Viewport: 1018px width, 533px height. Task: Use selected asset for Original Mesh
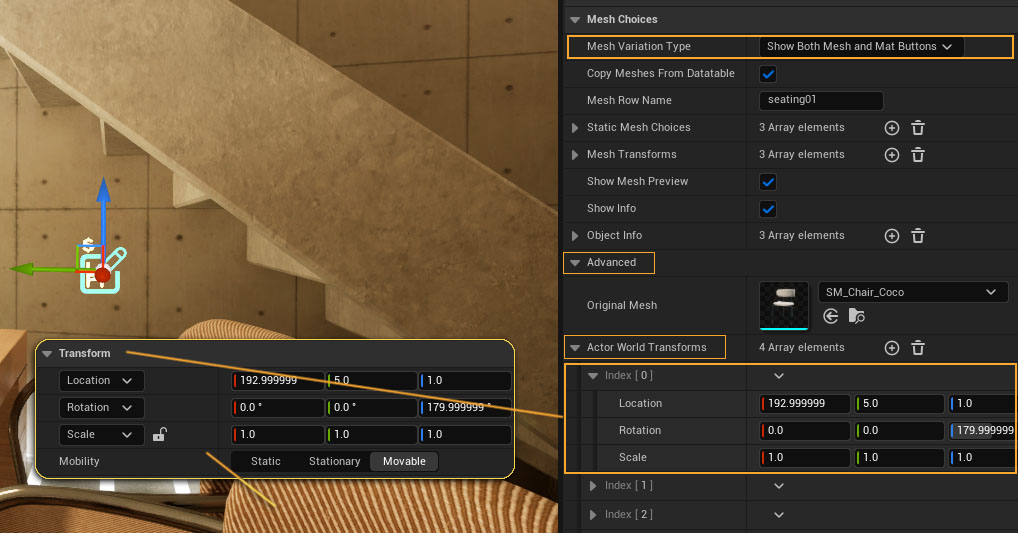point(830,316)
